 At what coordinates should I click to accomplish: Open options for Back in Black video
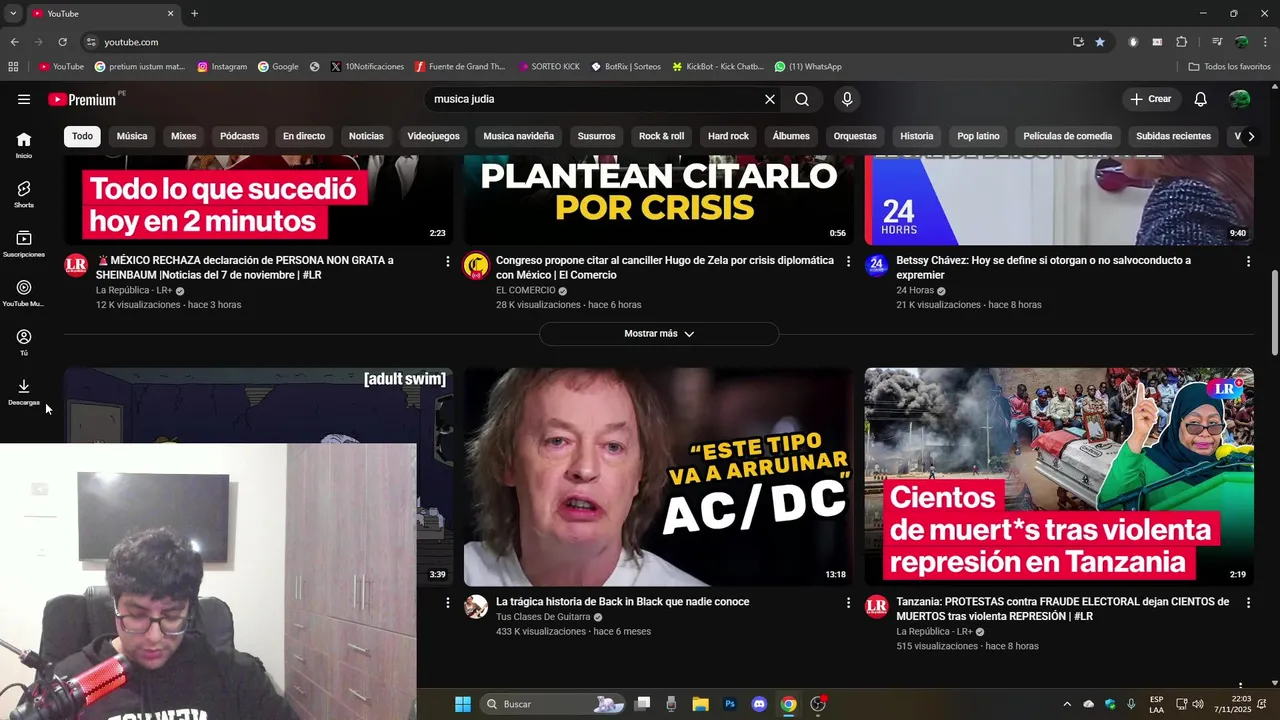848,603
